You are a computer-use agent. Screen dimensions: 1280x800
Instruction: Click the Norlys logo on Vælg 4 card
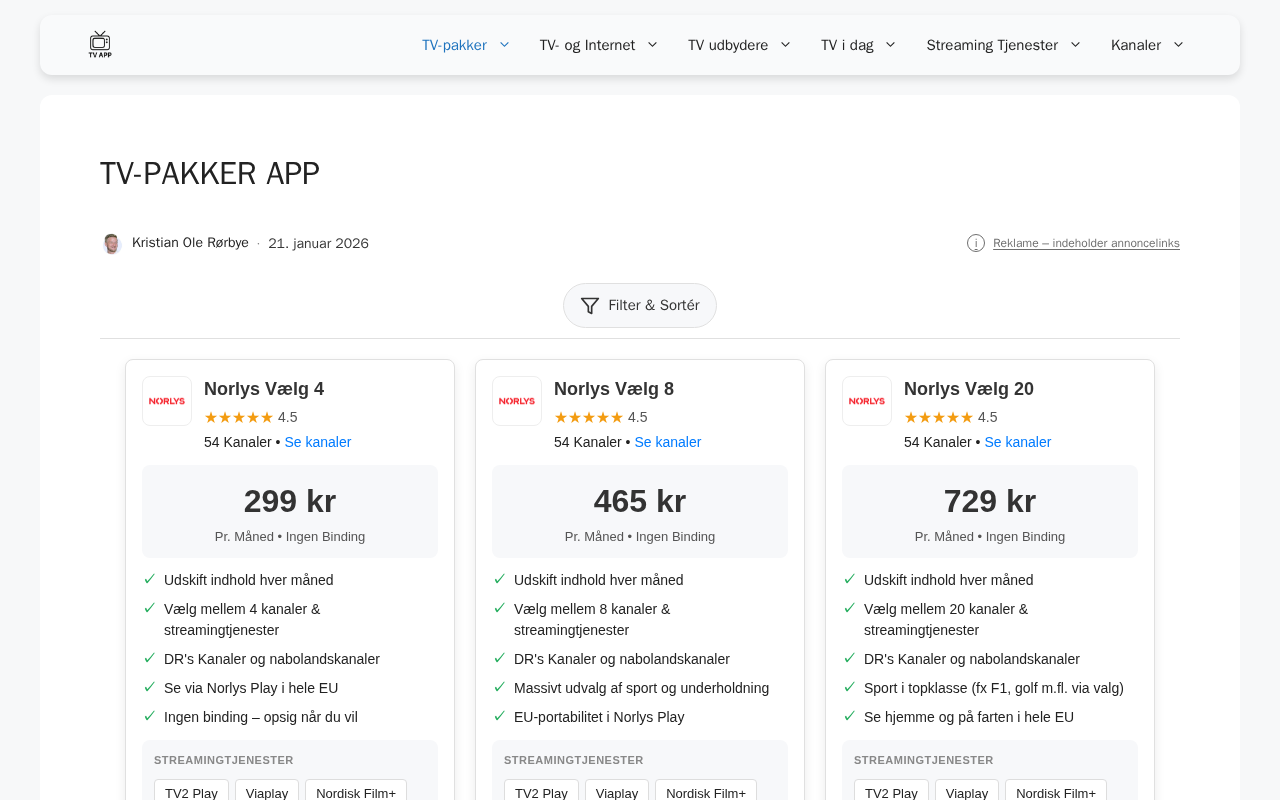167,401
